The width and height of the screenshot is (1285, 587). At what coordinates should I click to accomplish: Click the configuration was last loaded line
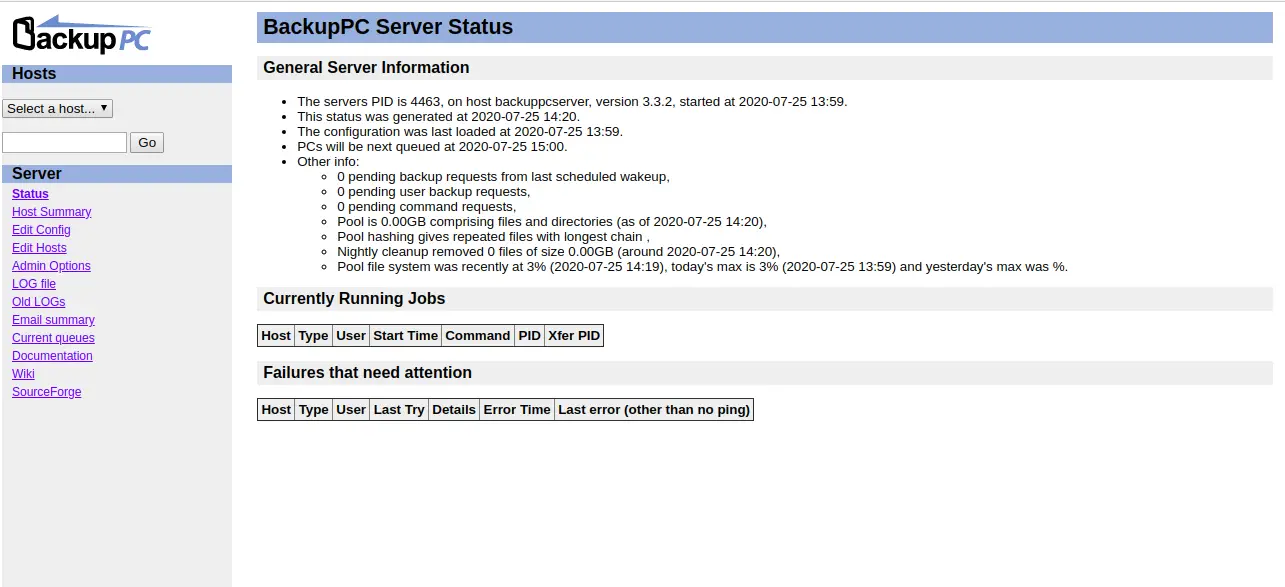click(460, 132)
